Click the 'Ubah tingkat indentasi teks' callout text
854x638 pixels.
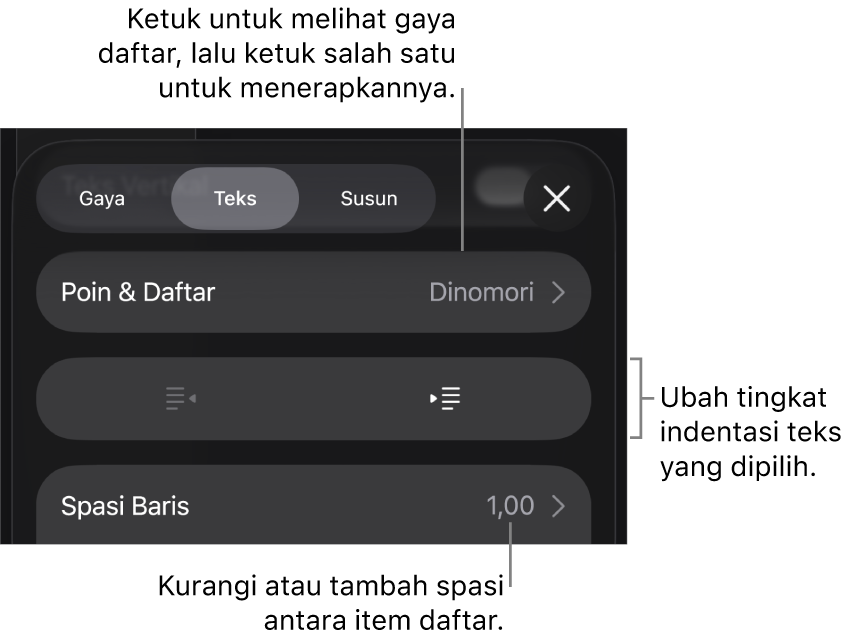(x=751, y=432)
